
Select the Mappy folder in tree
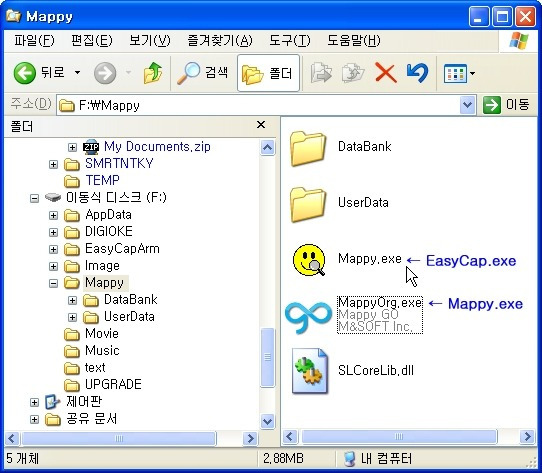(x=104, y=282)
